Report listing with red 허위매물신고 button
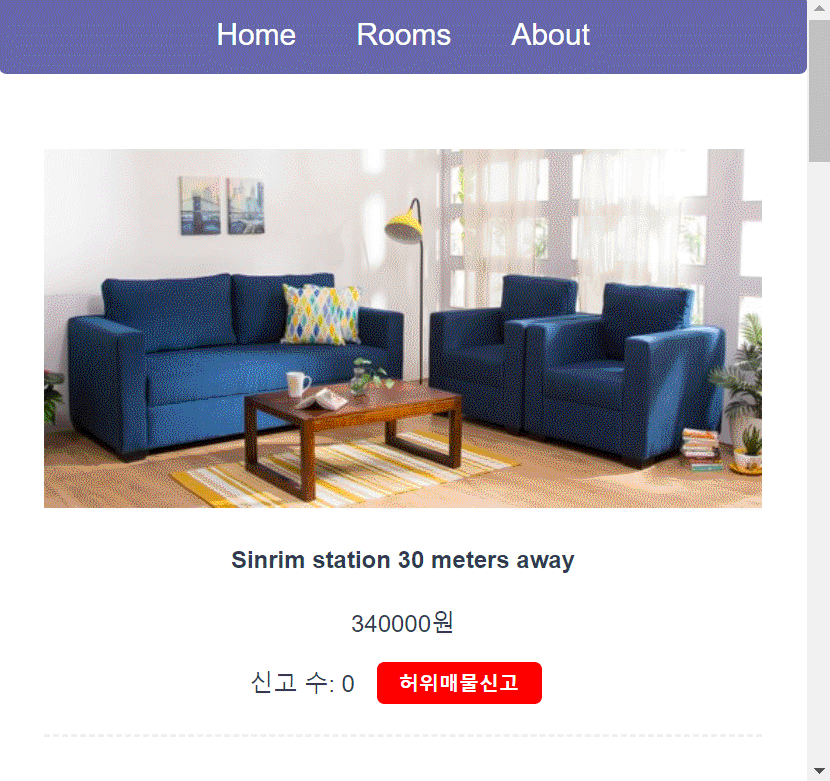This screenshot has width=830, height=781. (459, 683)
